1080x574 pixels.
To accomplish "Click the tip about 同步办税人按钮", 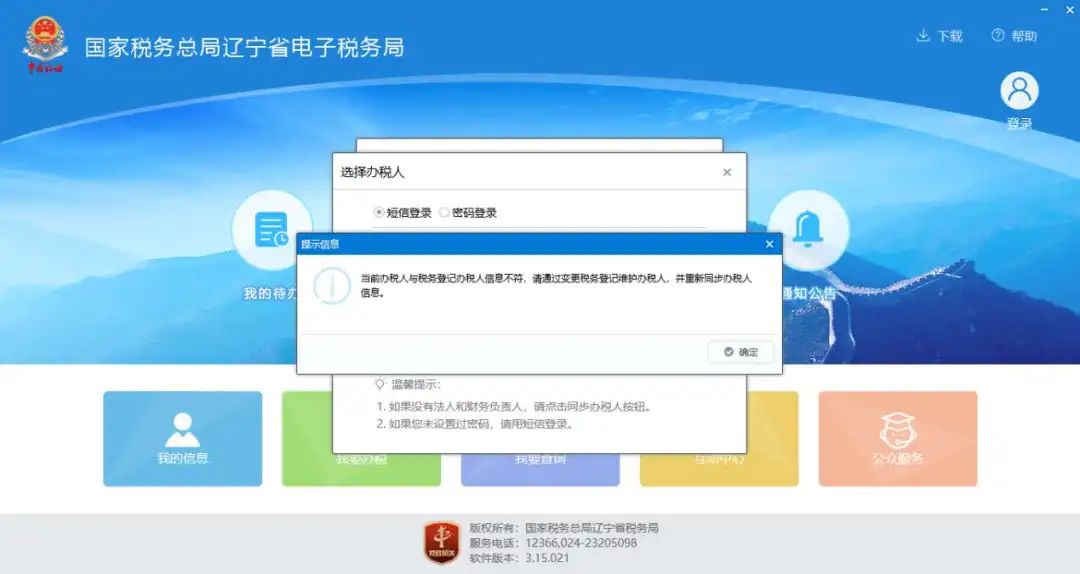I will pos(514,407).
